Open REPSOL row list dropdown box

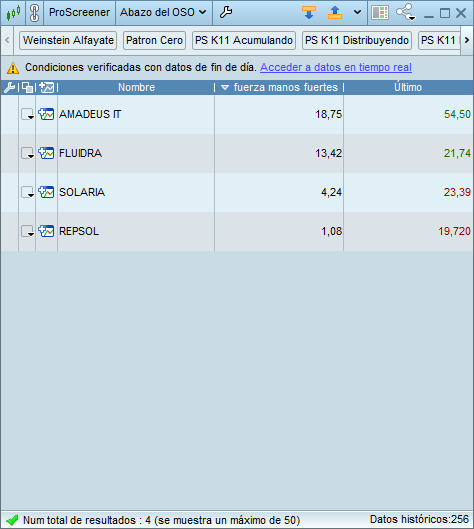coord(27,231)
